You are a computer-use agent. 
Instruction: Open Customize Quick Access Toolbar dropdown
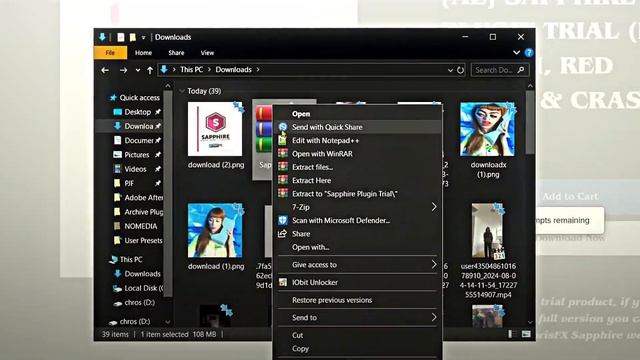pyautogui.click(x=143, y=38)
